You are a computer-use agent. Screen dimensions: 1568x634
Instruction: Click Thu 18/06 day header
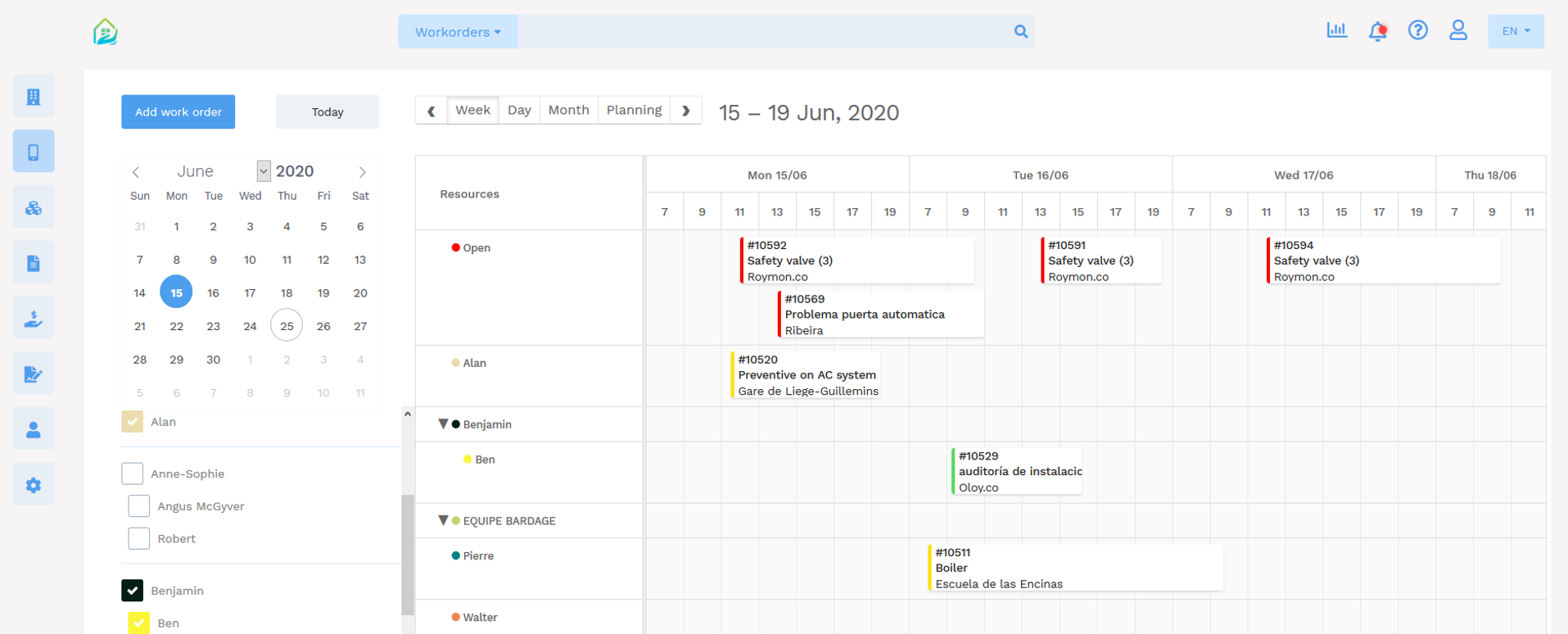click(x=1490, y=175)
